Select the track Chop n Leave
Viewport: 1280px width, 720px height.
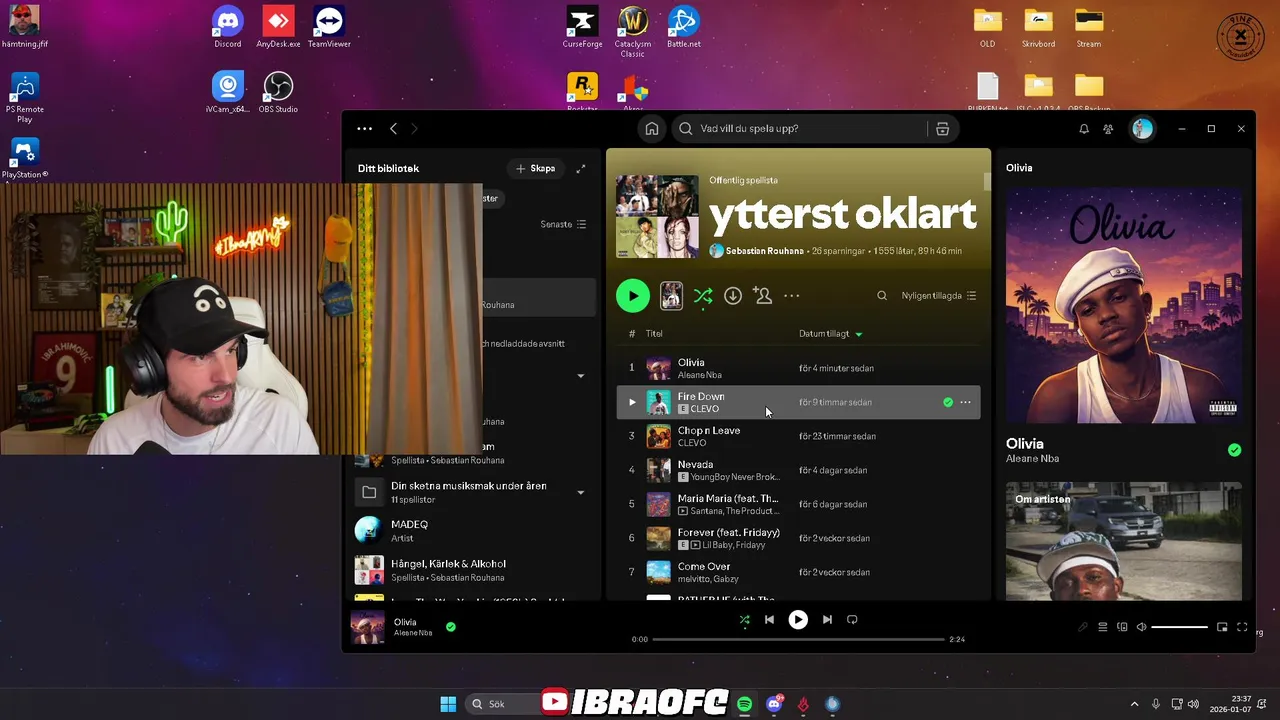click(x=798, y=436)
